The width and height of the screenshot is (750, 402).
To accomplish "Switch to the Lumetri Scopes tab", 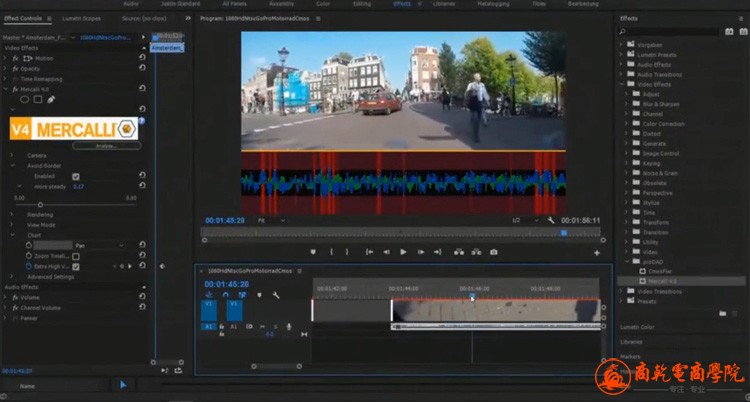I will tap(83, 18).
